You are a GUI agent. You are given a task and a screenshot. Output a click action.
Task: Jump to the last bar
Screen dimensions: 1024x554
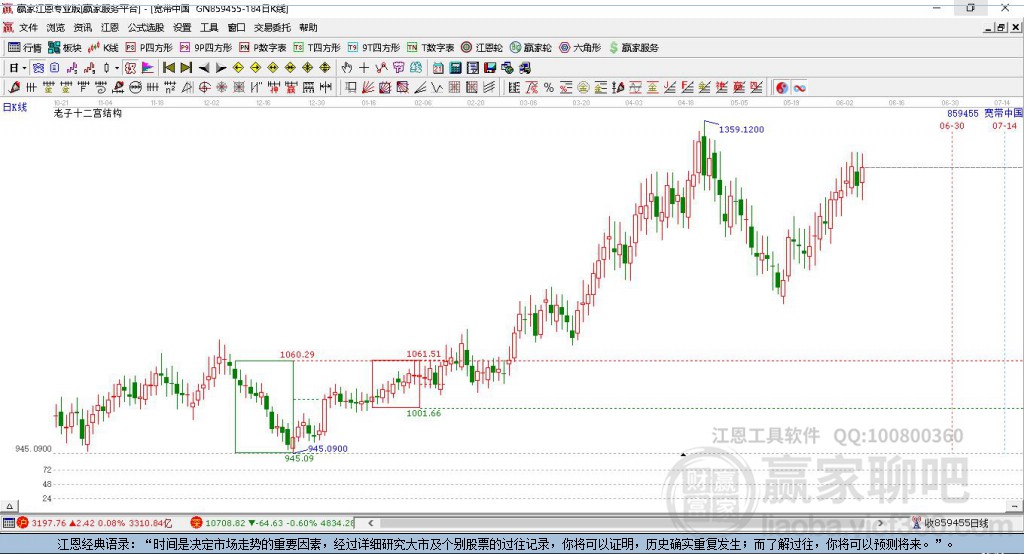pos(186,68)
